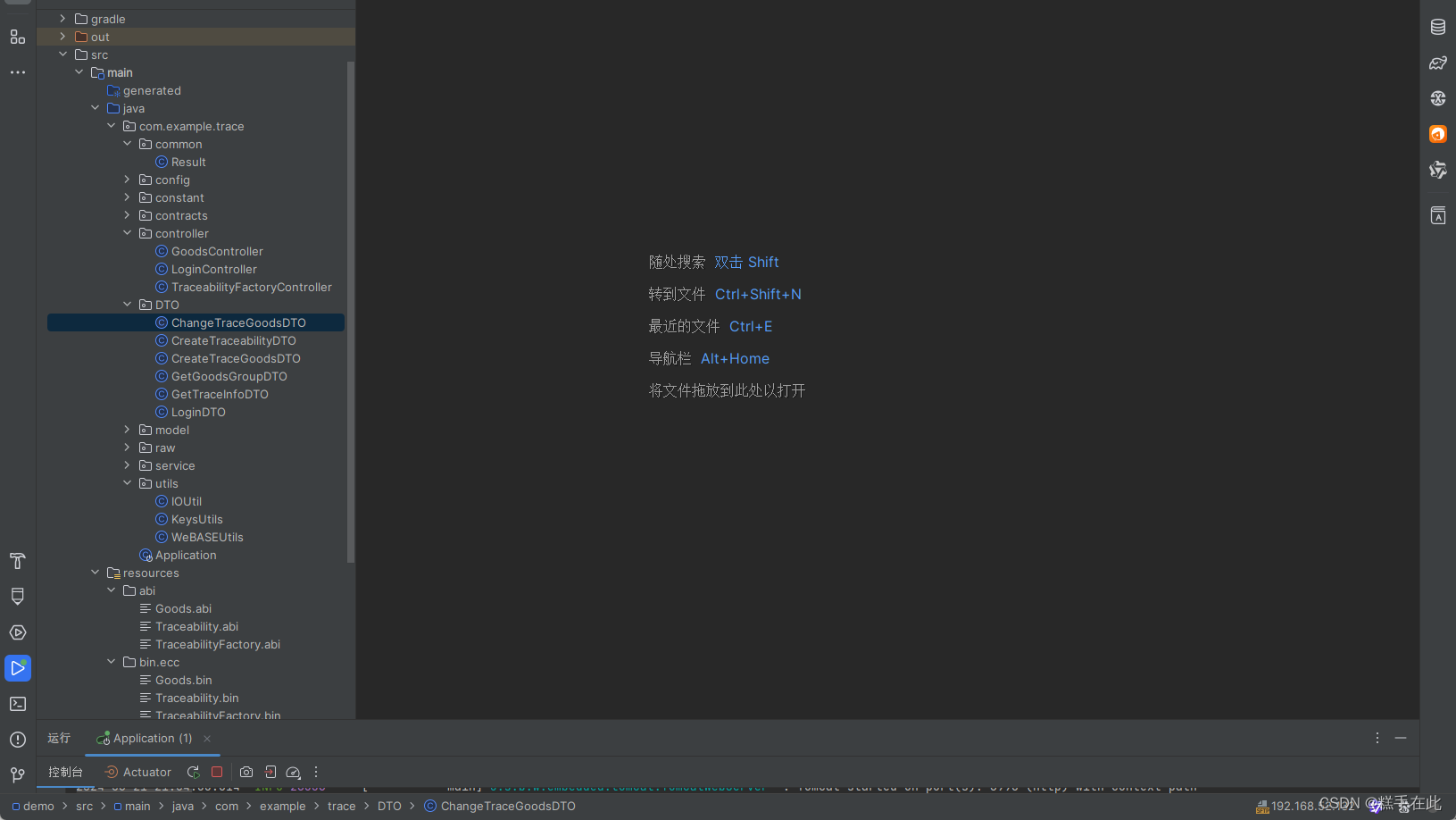Collapse the resources folder
This screenshot has height=820, width=1456.
(x=95, y=573)
